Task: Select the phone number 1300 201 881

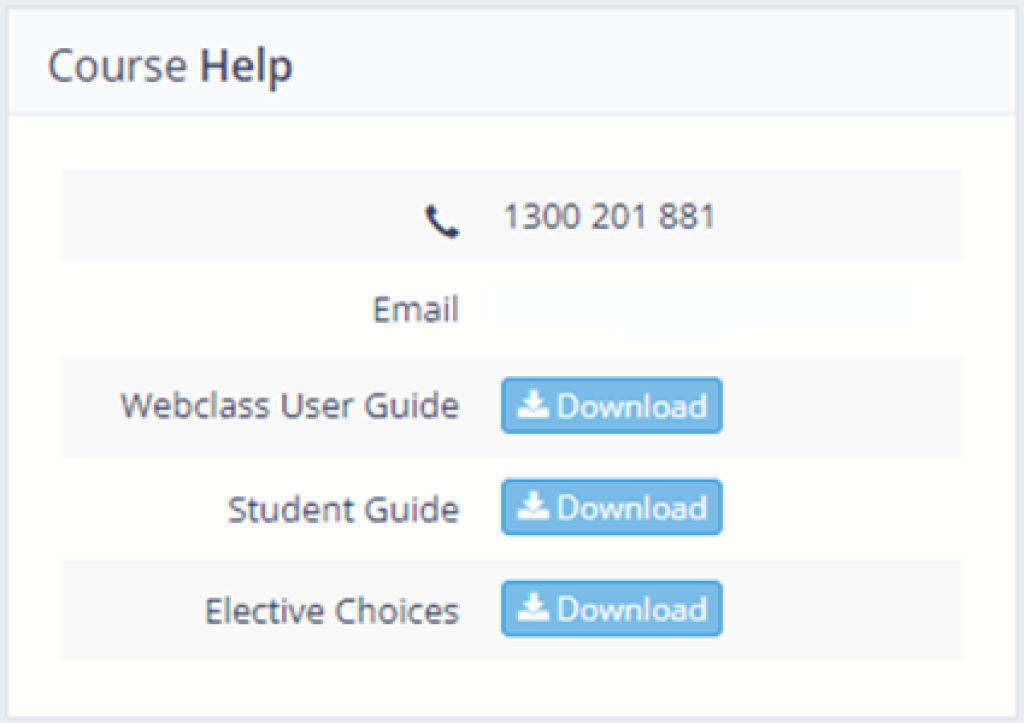Action: click(609, 216)
